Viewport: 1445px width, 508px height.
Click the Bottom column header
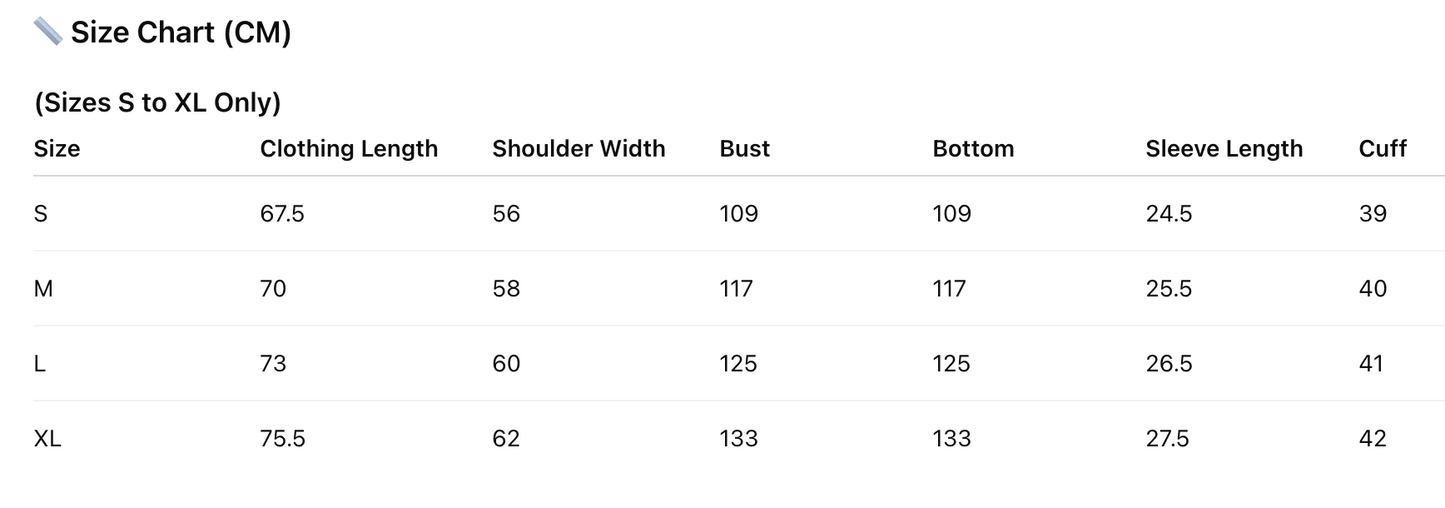point(973,149)
